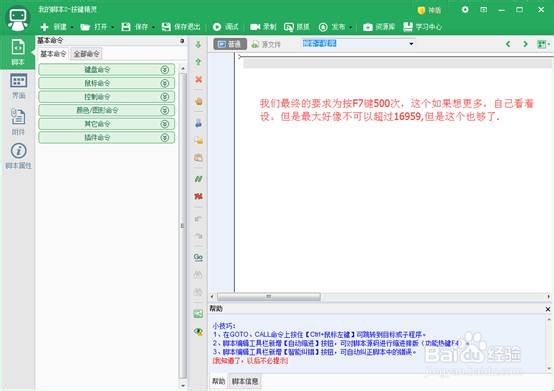Image resolution: width=554 pixels, height=391 pixels.
Task: Click the robot mascot logo
Action: [18, 19]
